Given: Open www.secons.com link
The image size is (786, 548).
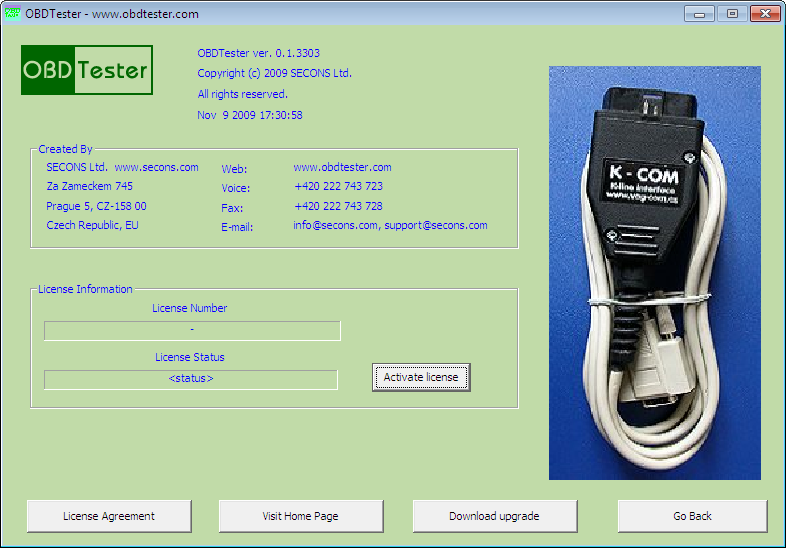Looking at the screenshot, I should 156,167.
